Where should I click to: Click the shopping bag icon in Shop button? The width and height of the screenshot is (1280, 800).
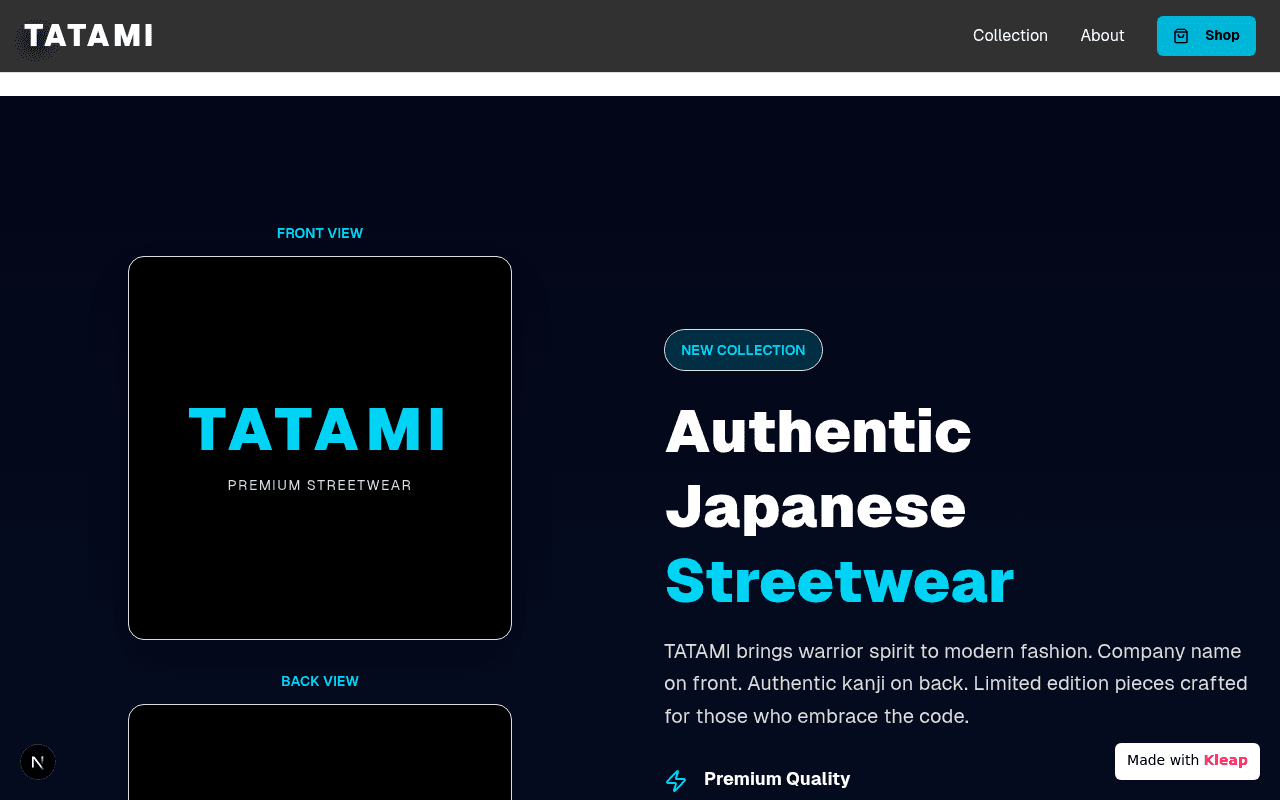point(1181,36)
